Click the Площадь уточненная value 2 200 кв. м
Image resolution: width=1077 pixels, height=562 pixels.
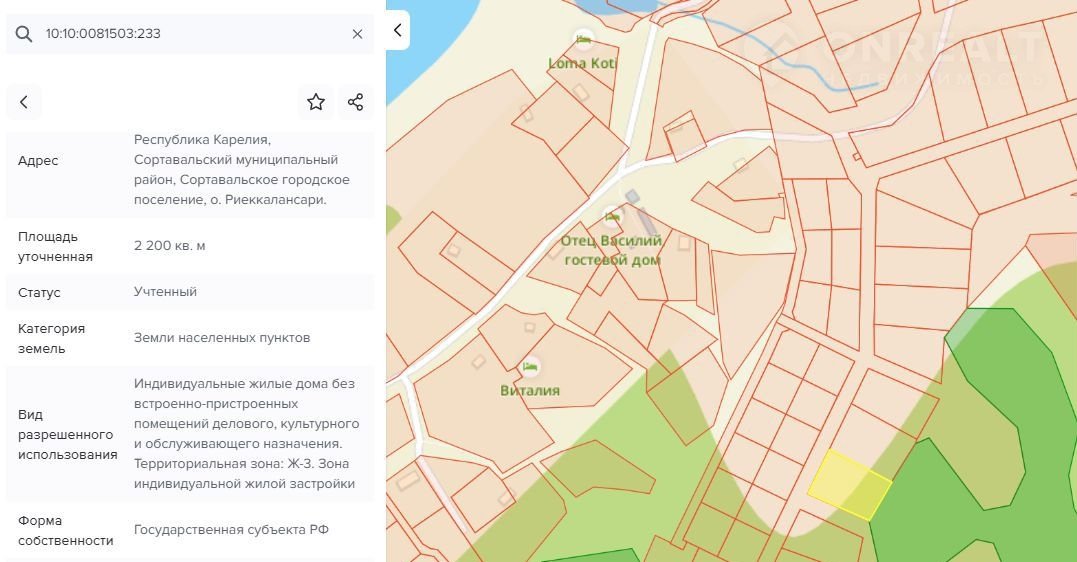point(170,246)
